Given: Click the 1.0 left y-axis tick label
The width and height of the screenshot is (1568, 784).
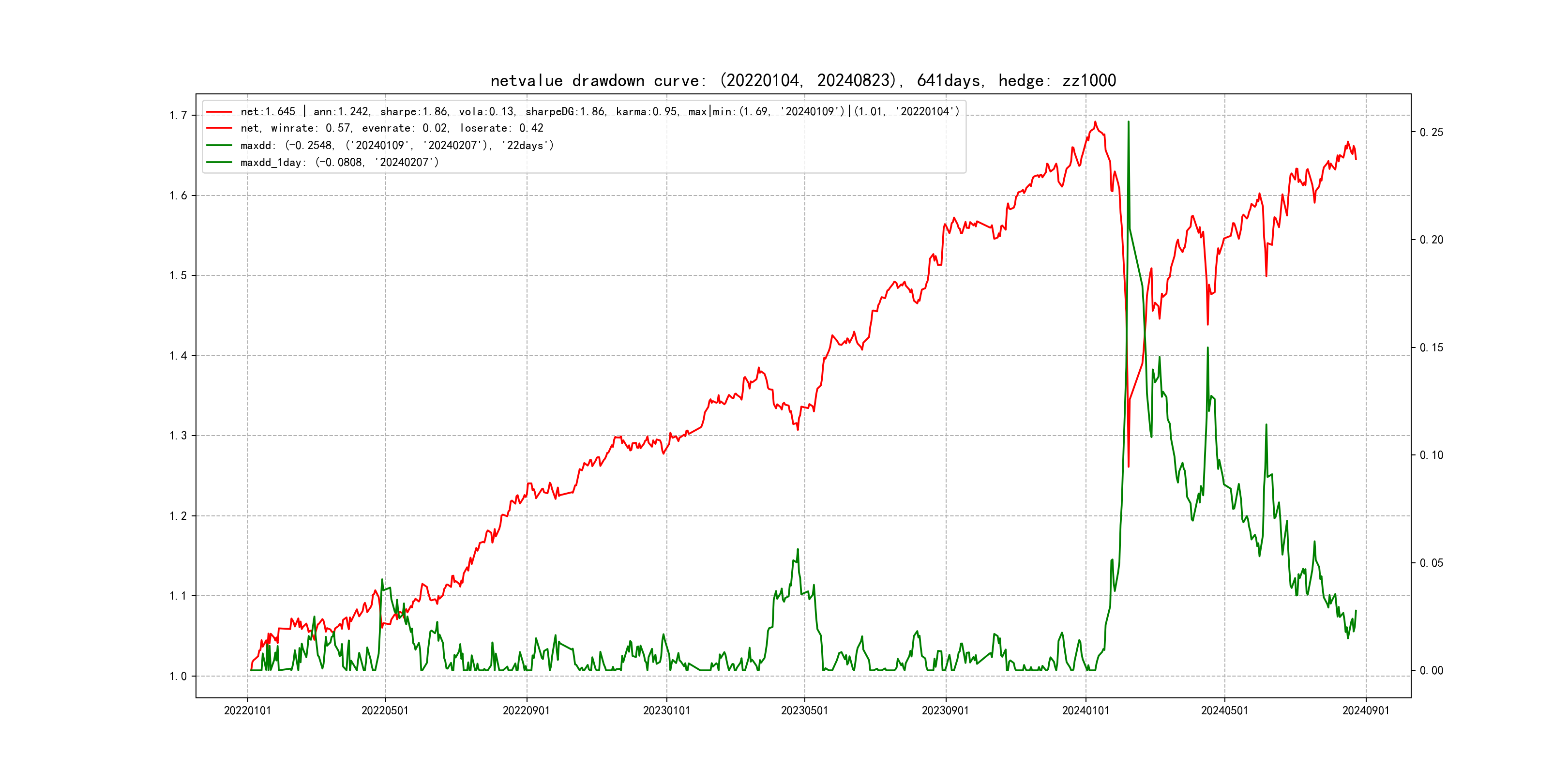Looking at the screenshot, I should tap(178, 676).
